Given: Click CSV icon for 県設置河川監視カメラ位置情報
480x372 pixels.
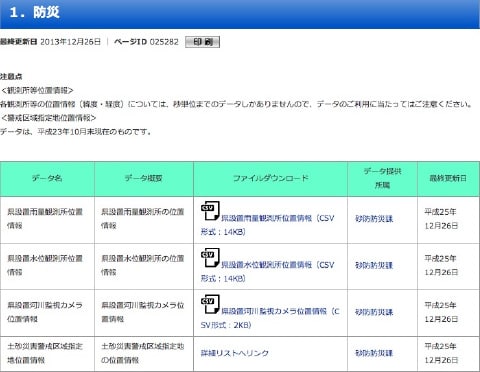Looking at the screenshot, I should coord(210,304).
